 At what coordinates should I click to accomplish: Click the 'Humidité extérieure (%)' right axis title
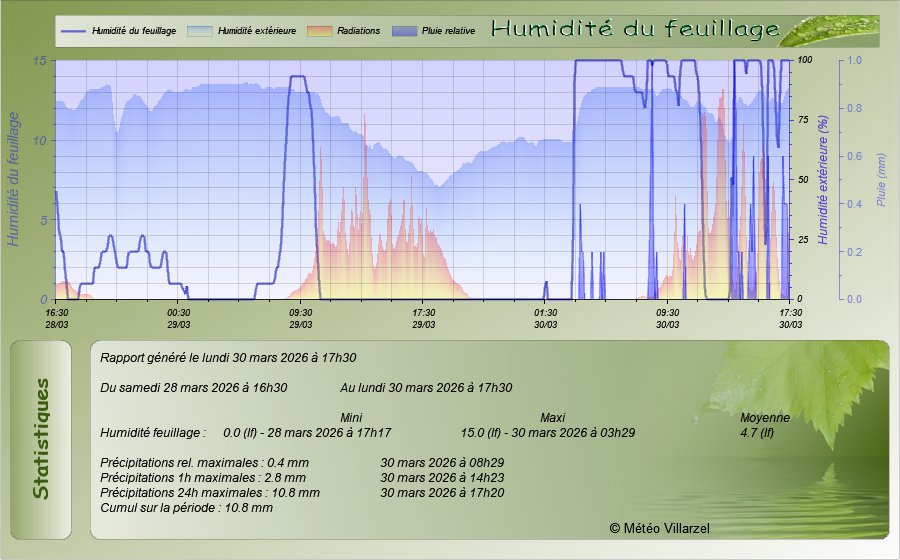click(823, 180)
